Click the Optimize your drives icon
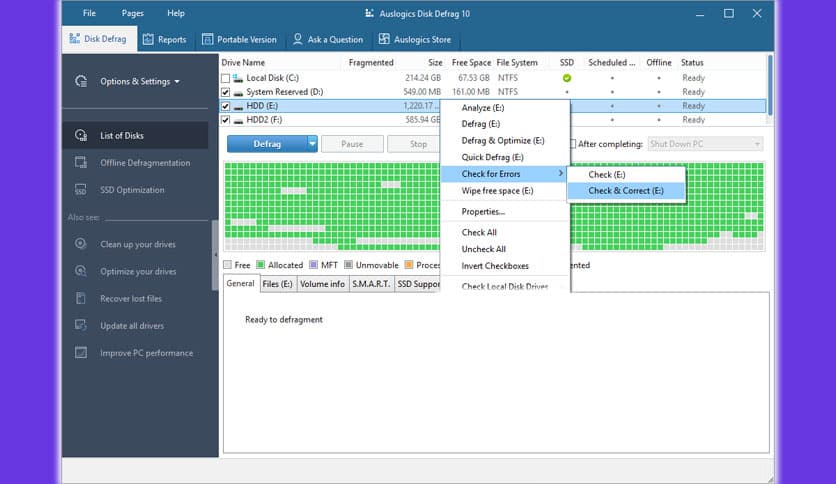The height and width of the screenshot is (484, 836). 81,271
